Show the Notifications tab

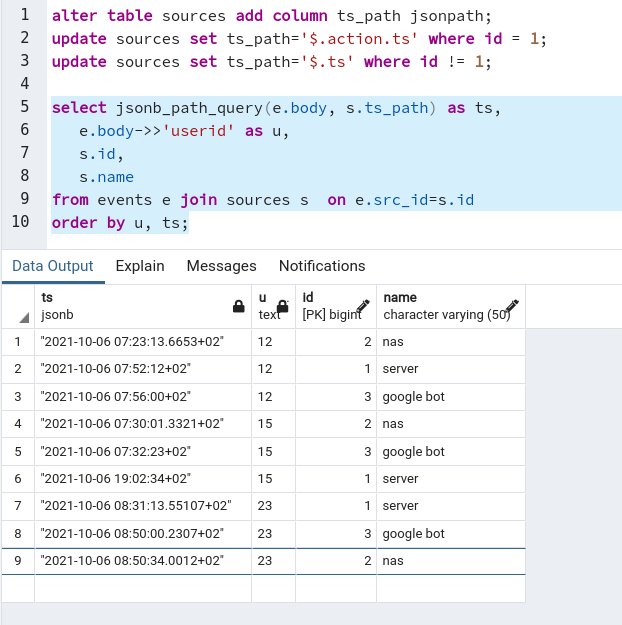point(321,266)
